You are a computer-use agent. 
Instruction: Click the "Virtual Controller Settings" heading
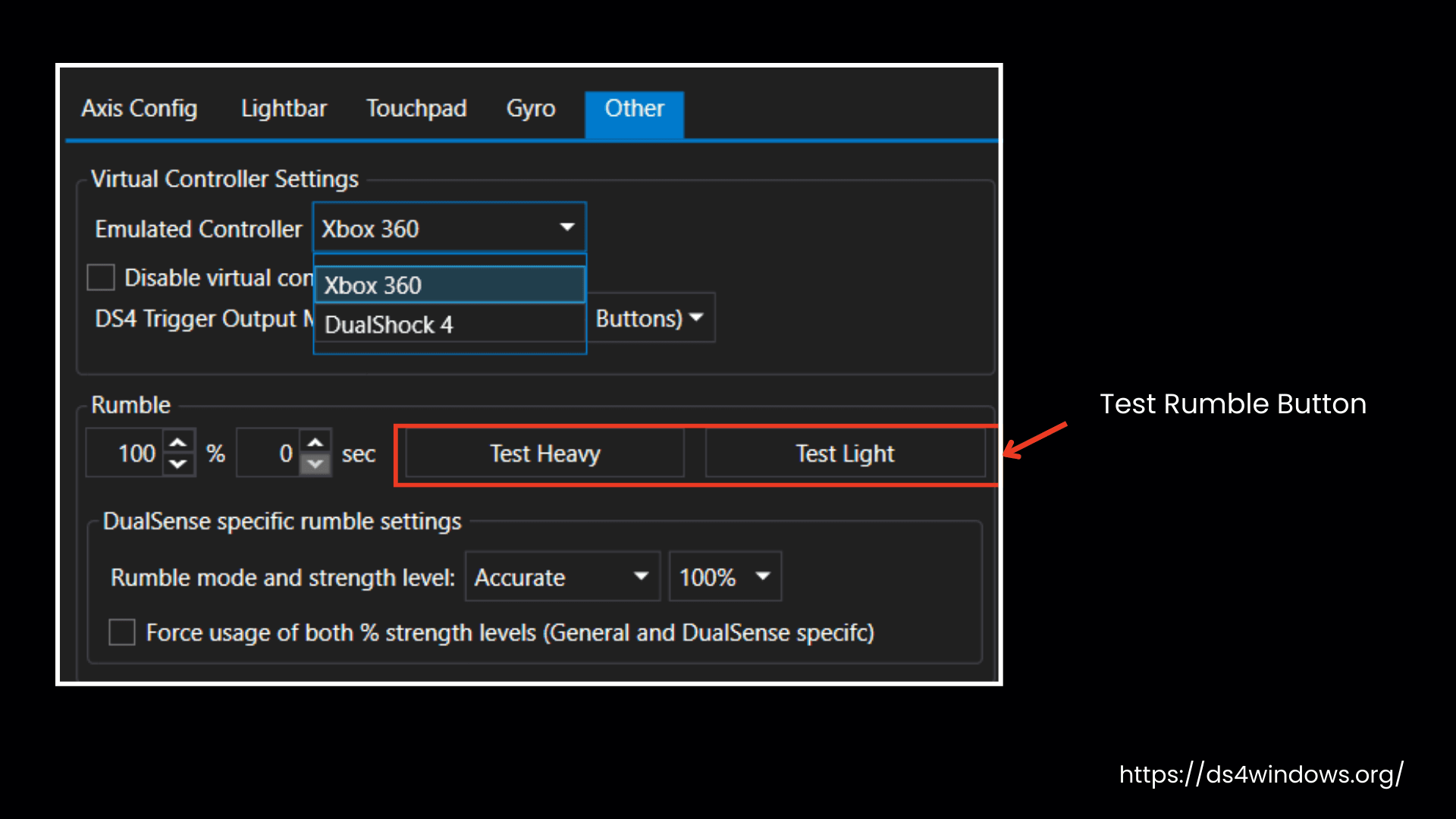[224, 179]
